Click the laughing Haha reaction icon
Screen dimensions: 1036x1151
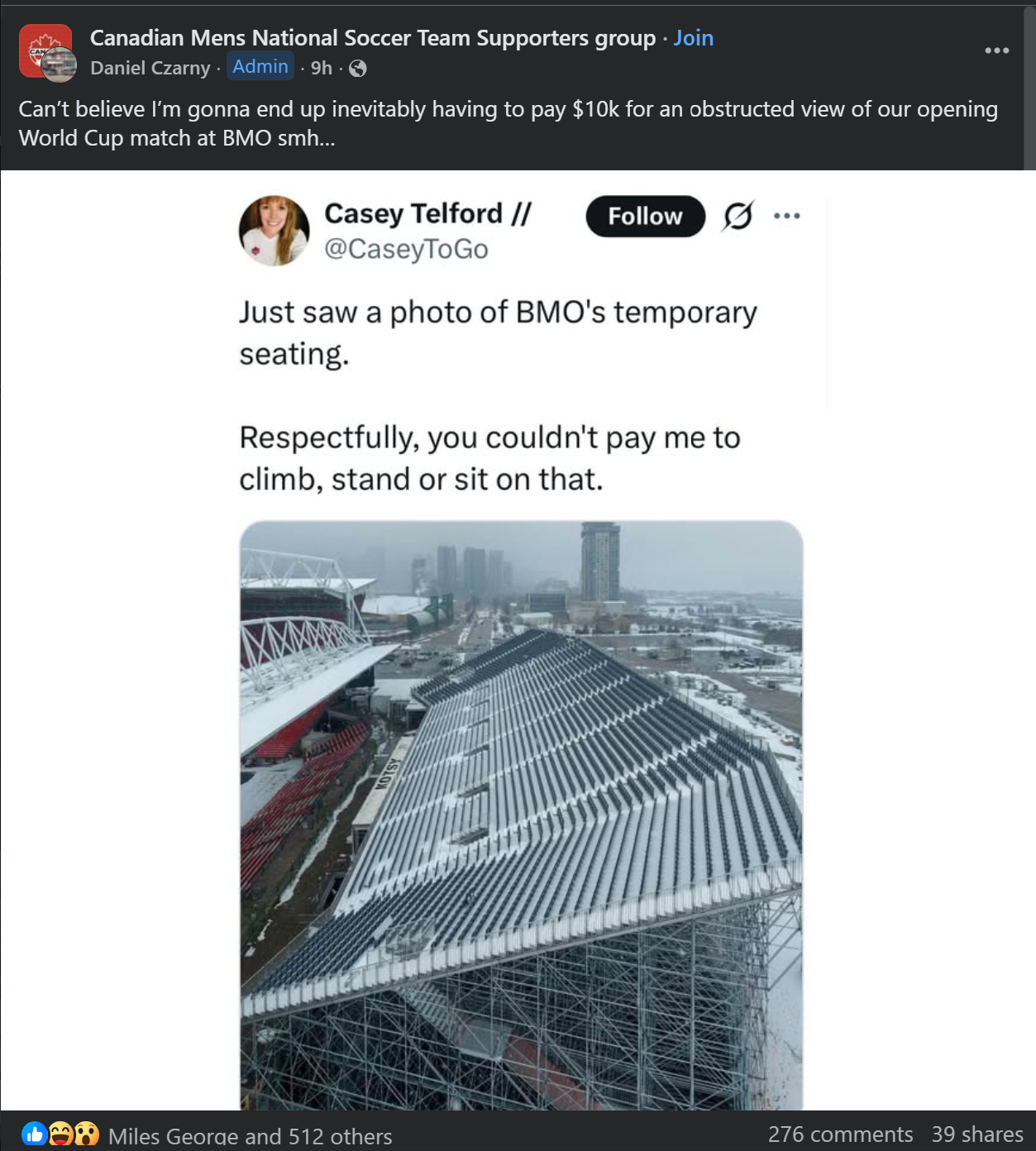click(60, 1134)
